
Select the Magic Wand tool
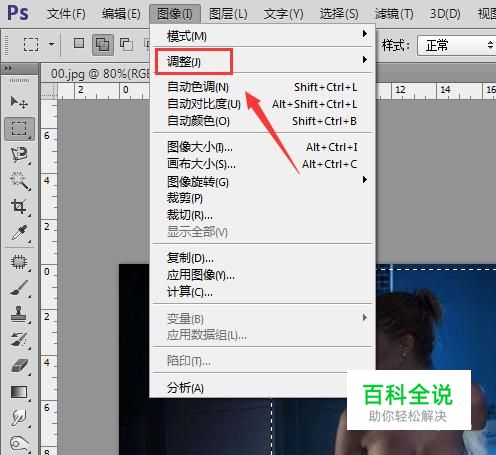pos(19,181)
